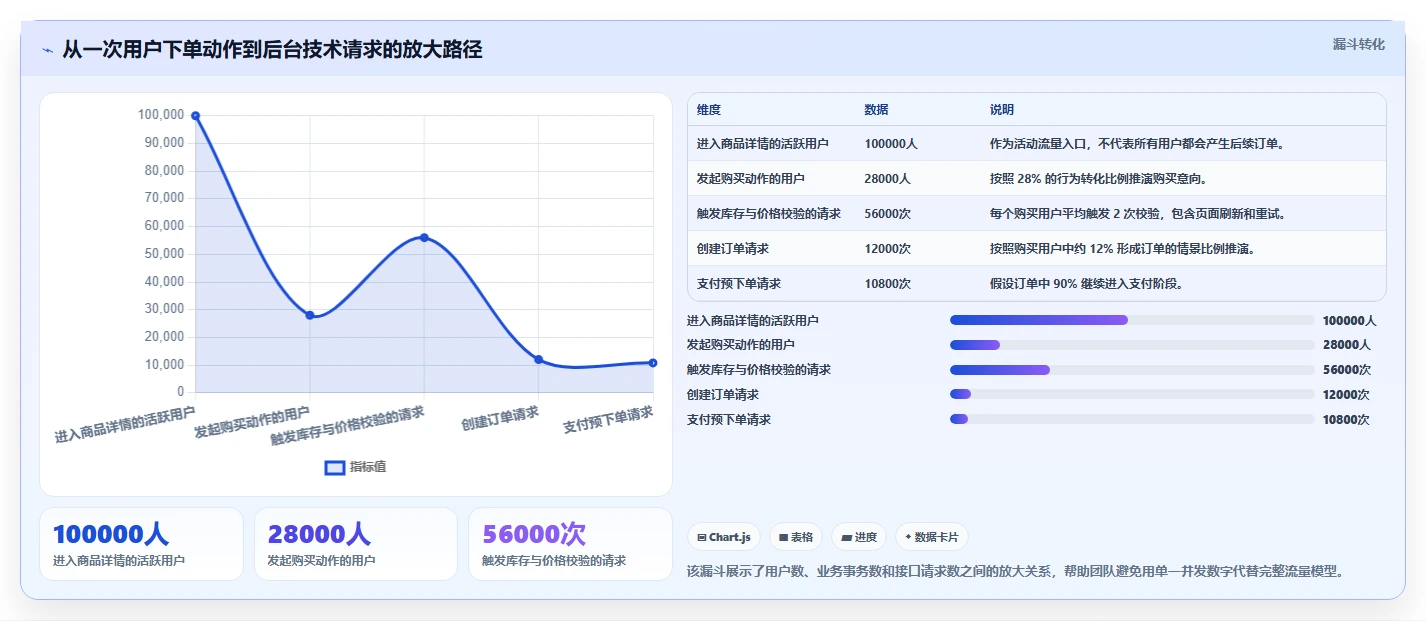Click the 进度 tag chip
This screenshot has width=1426, height=621.
859,537
